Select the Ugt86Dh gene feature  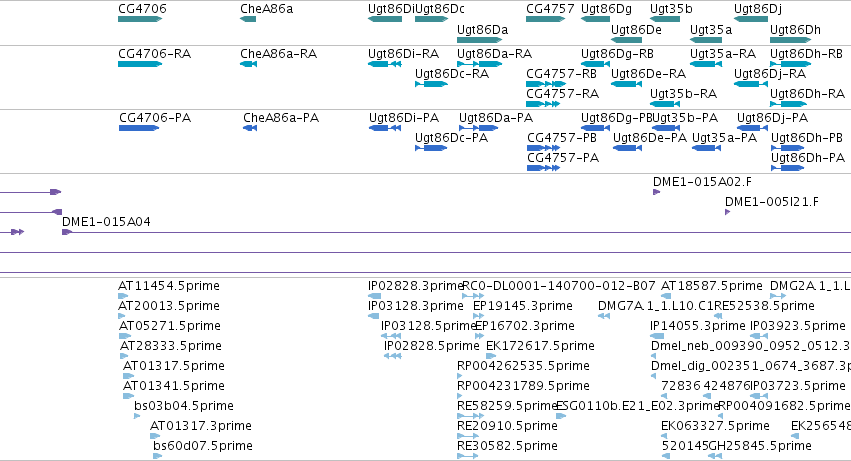click(791, 40)
